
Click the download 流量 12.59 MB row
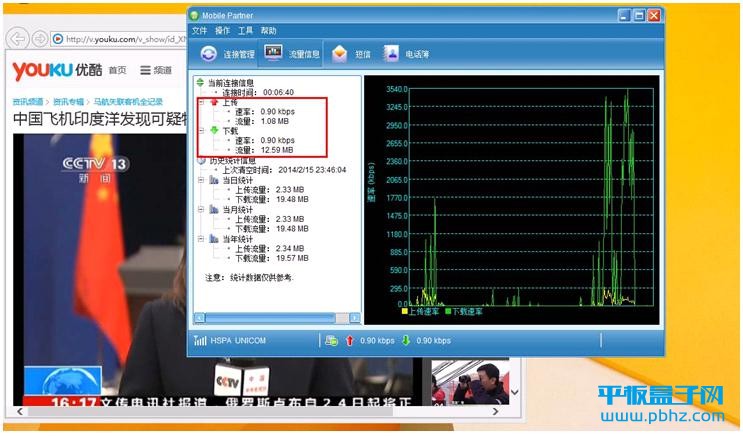pyautogui.click(x=264, y=150)
